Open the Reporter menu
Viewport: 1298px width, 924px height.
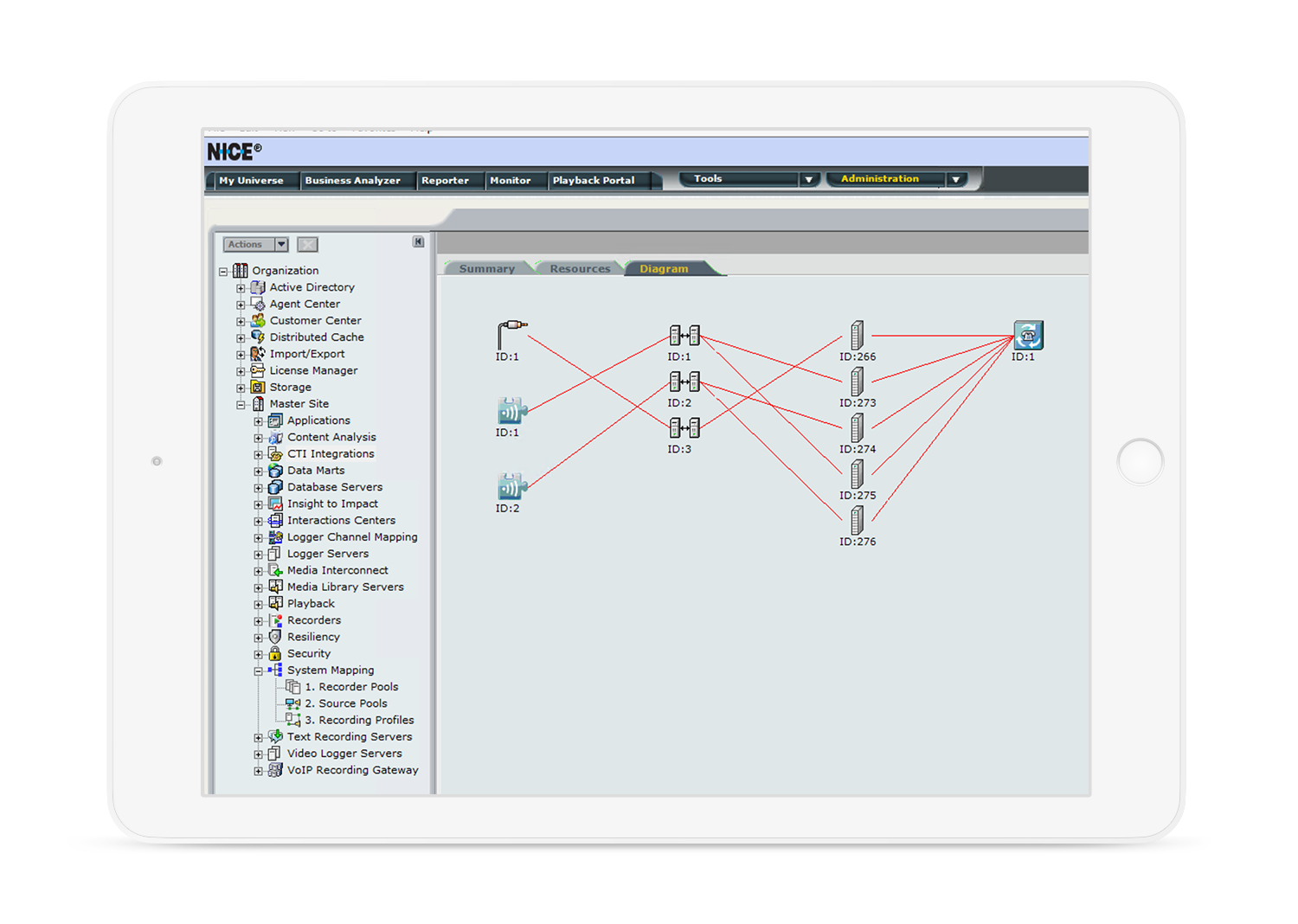[x=445, y=180]
